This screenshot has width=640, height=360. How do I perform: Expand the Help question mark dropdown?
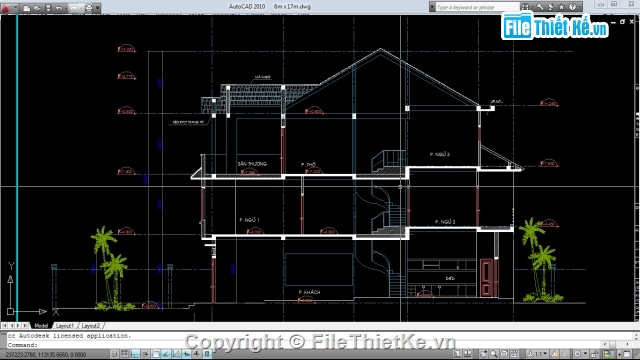pos(580,7)
